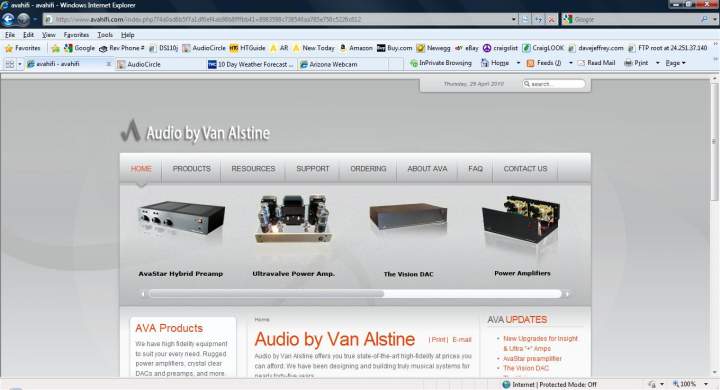The image size is (720, 390).
Task: Open the View menu
Action: pyautogui.click(x=48, y=35)
